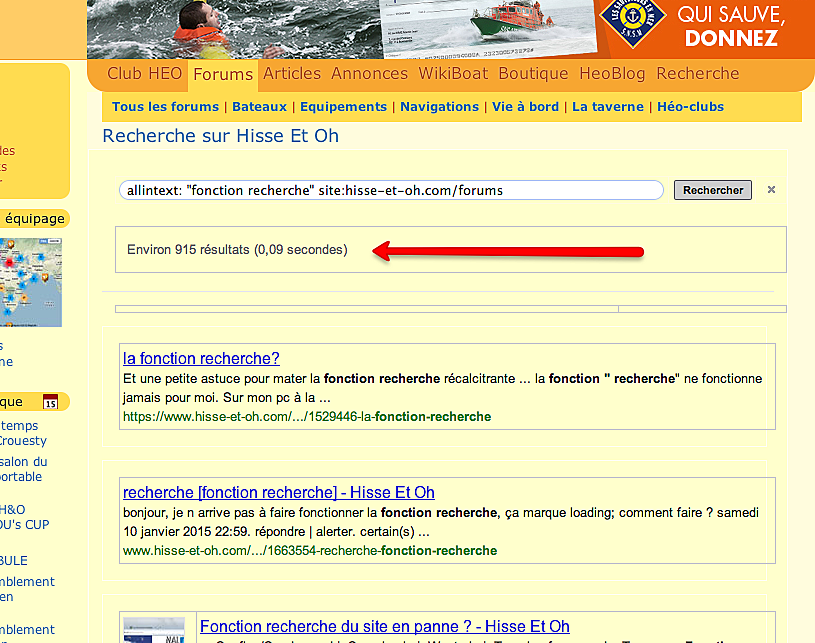The width and height of the screenshot is (815, 643).
Task: Open the crew map thumbnail
Action: click(x=30, y=283)
